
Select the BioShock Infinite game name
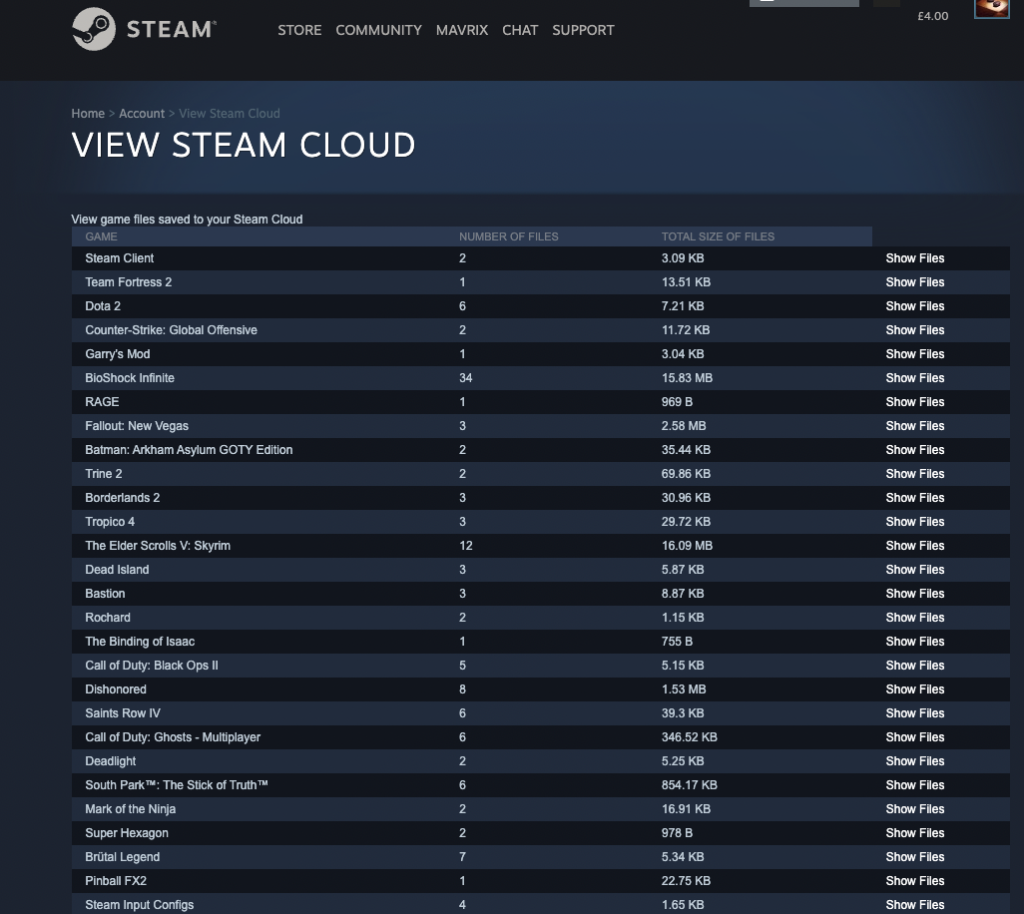tap(130, 378)
